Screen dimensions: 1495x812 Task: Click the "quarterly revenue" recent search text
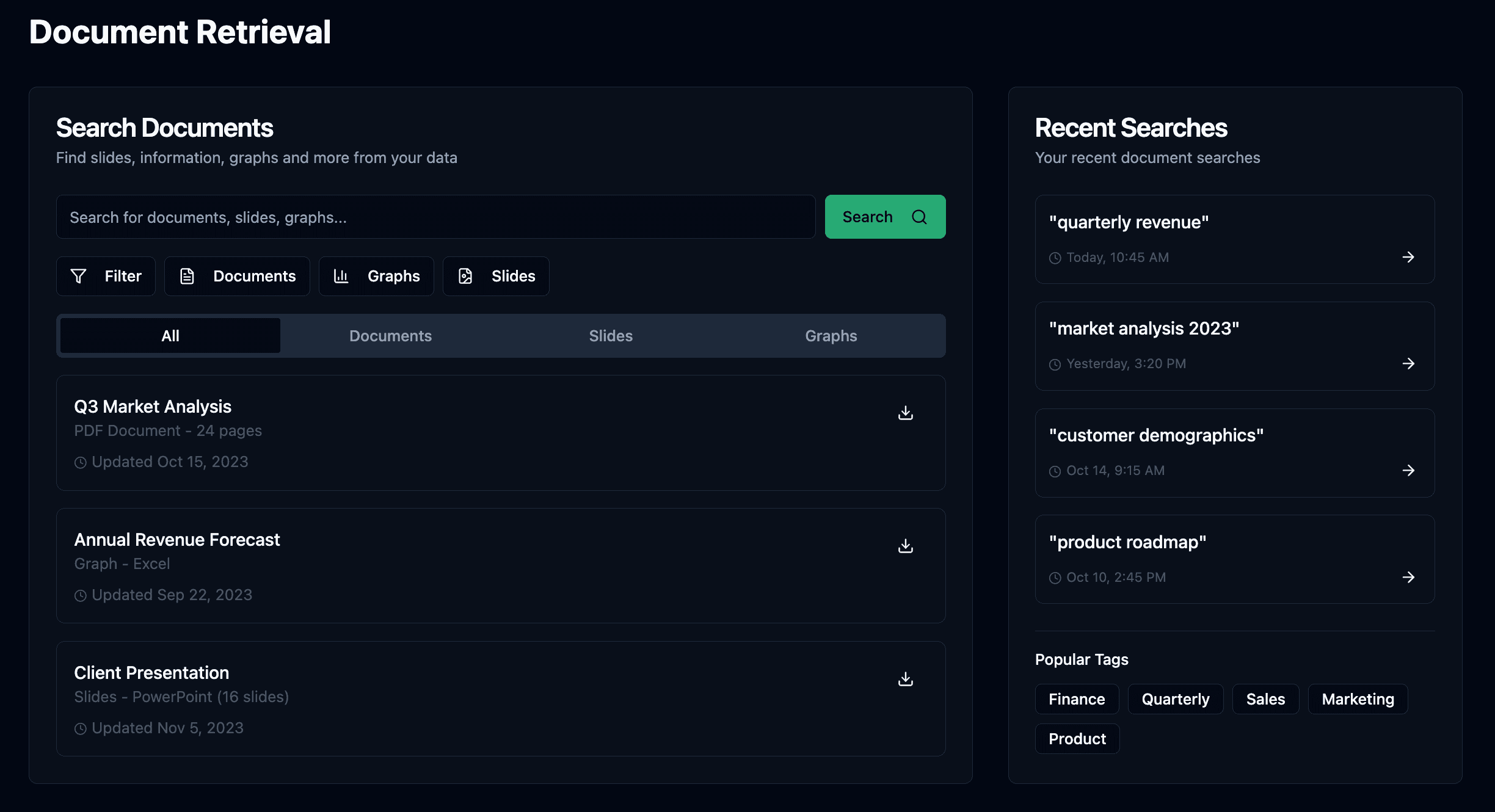pyautogui.click(x=1129, y=222)
